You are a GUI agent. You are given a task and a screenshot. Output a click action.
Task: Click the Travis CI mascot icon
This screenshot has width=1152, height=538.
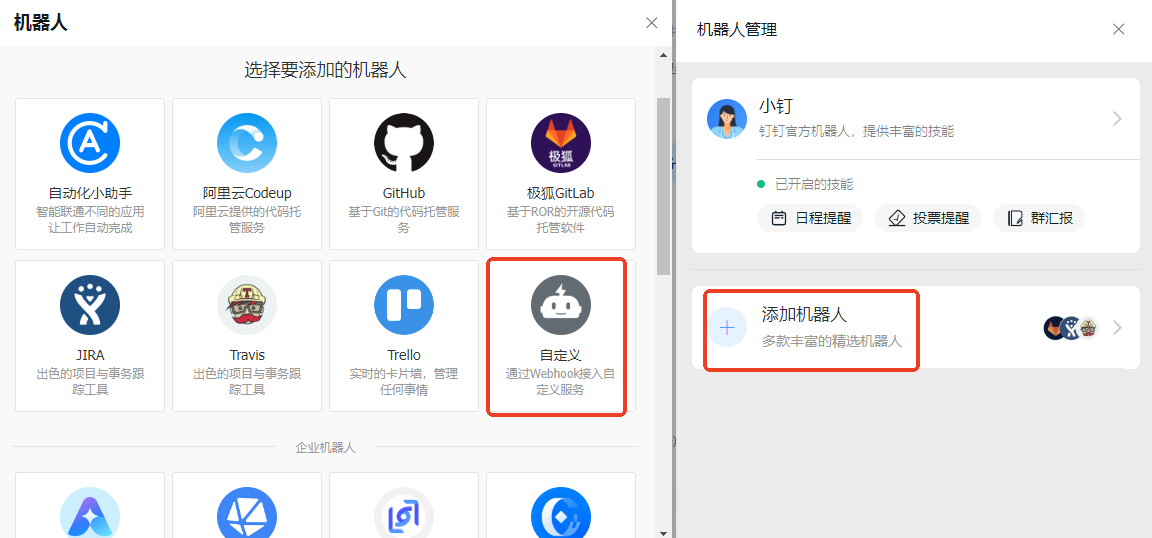coord(247,305)
